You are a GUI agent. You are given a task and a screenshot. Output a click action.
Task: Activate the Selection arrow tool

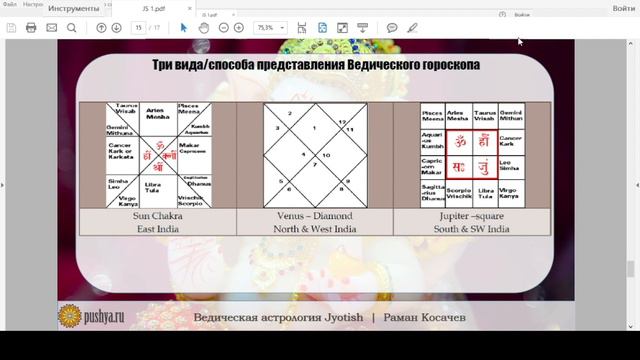[x=184, y=28]
